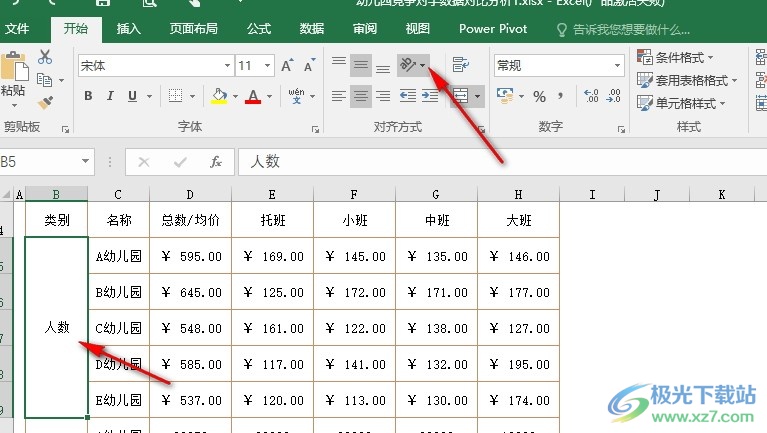767x433 pixels.
Task: Click Increase Indent icon
Action: [x=430, y=96]
